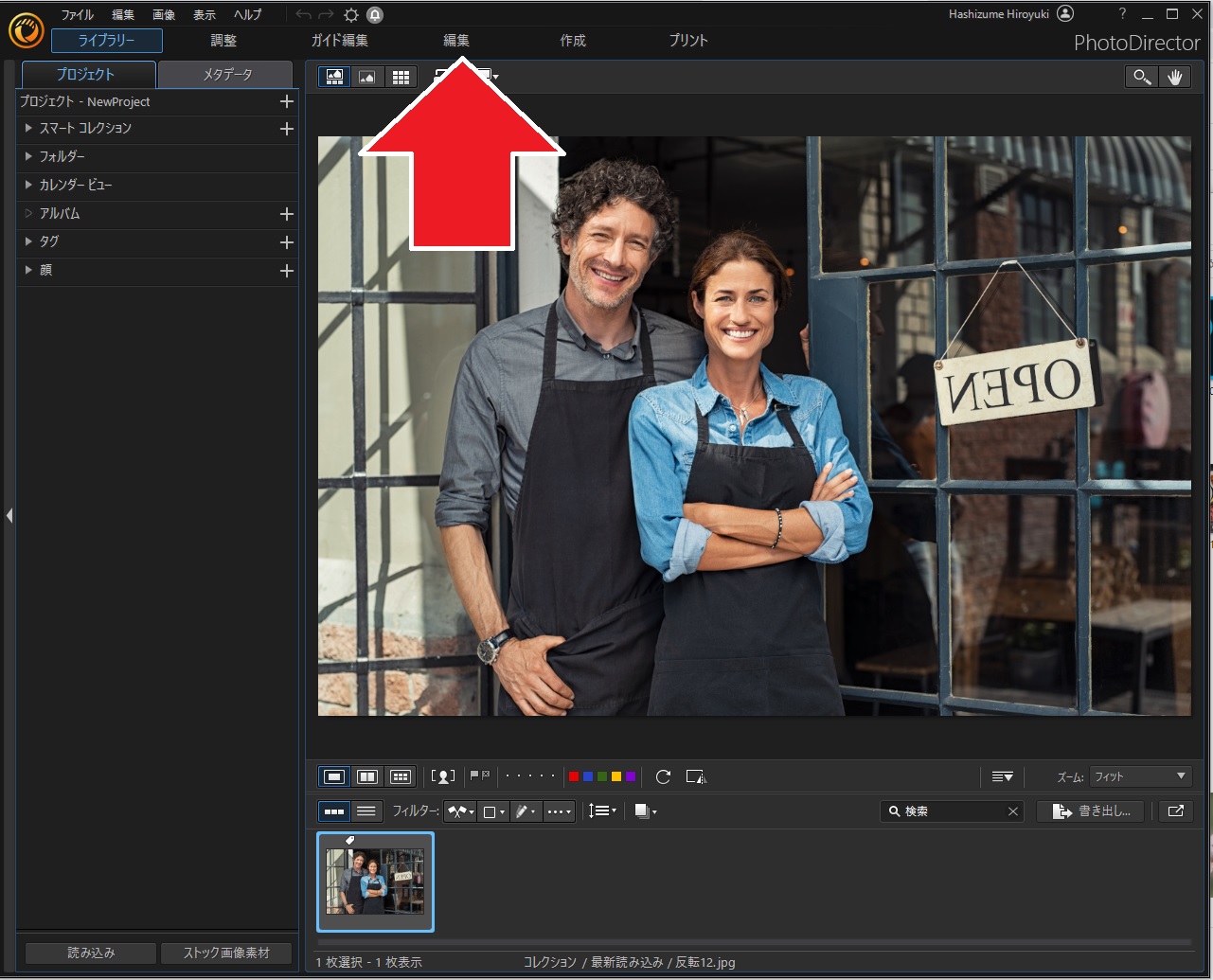Open the メタデータ tab

[x=226, y=74]
